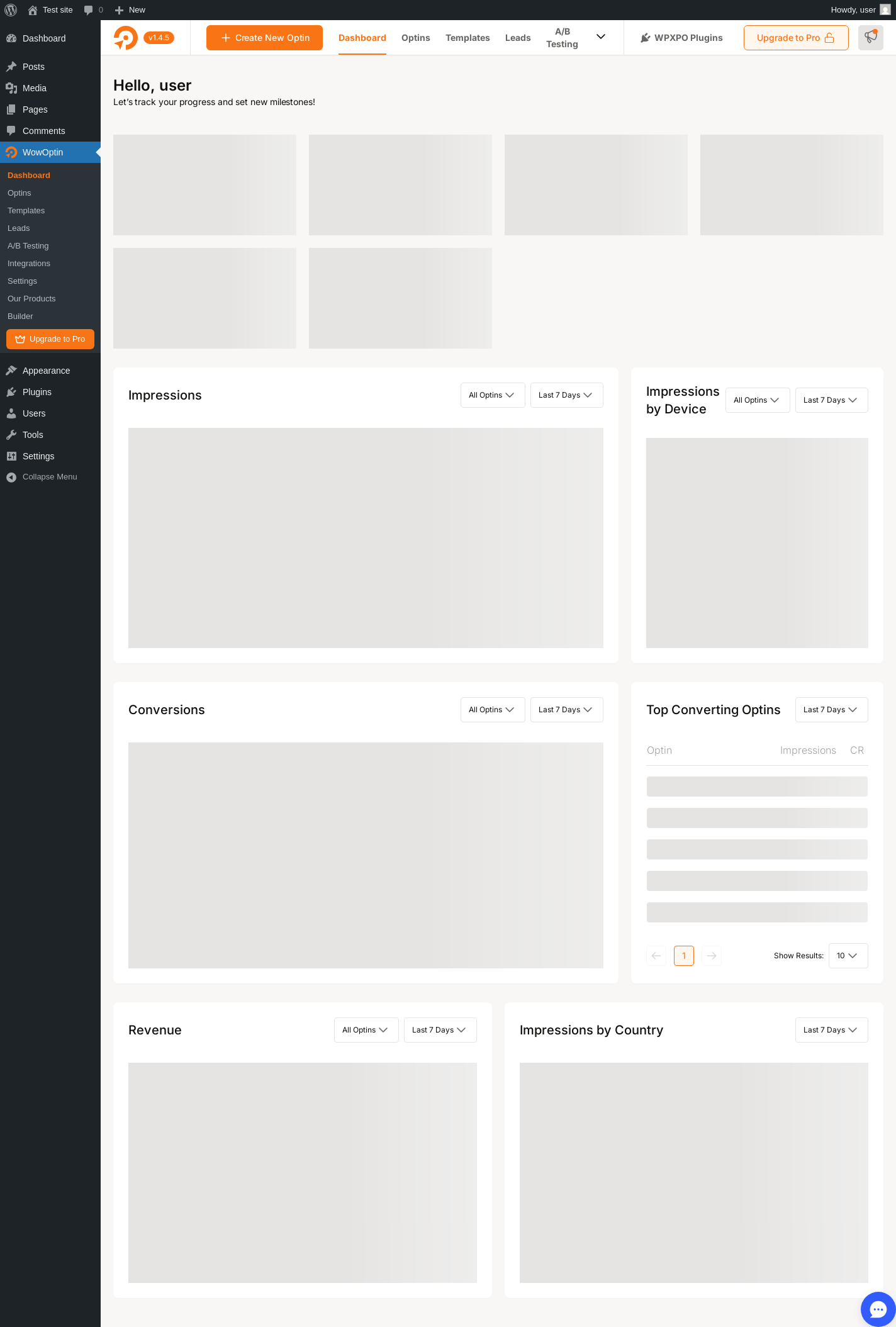Viewport: 896px width, 1327px height.
Task: Open Last 7 Days dropdown in Revenue card
Action: (440, 1030)
